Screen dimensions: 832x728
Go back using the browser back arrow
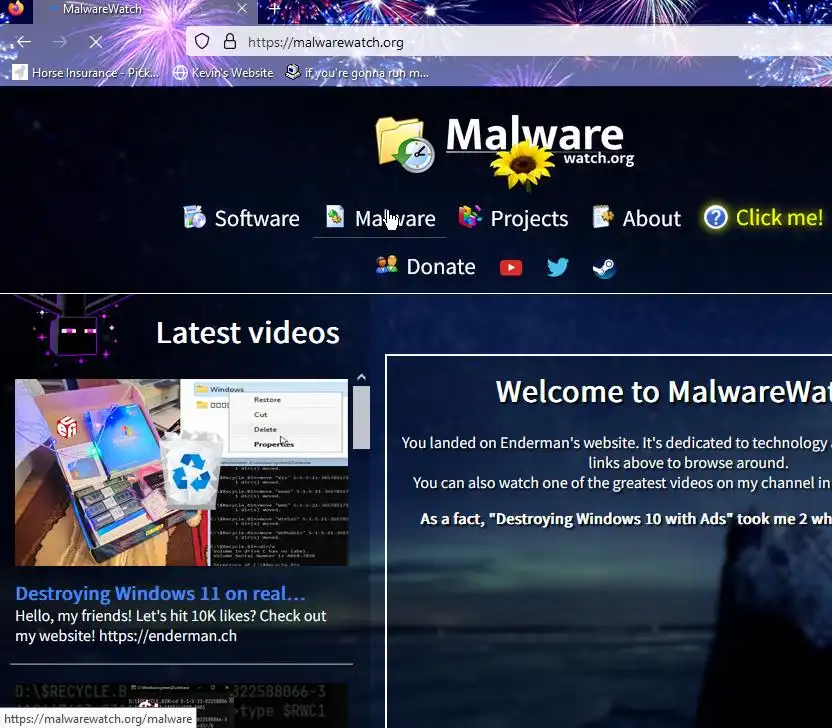[x=24, y=42]
